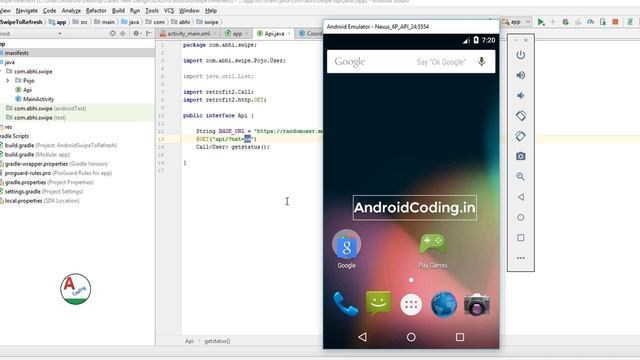The image size is (640, 360).
Task: Take emulator screenshot with camera icon
Action: pos(520,156)
